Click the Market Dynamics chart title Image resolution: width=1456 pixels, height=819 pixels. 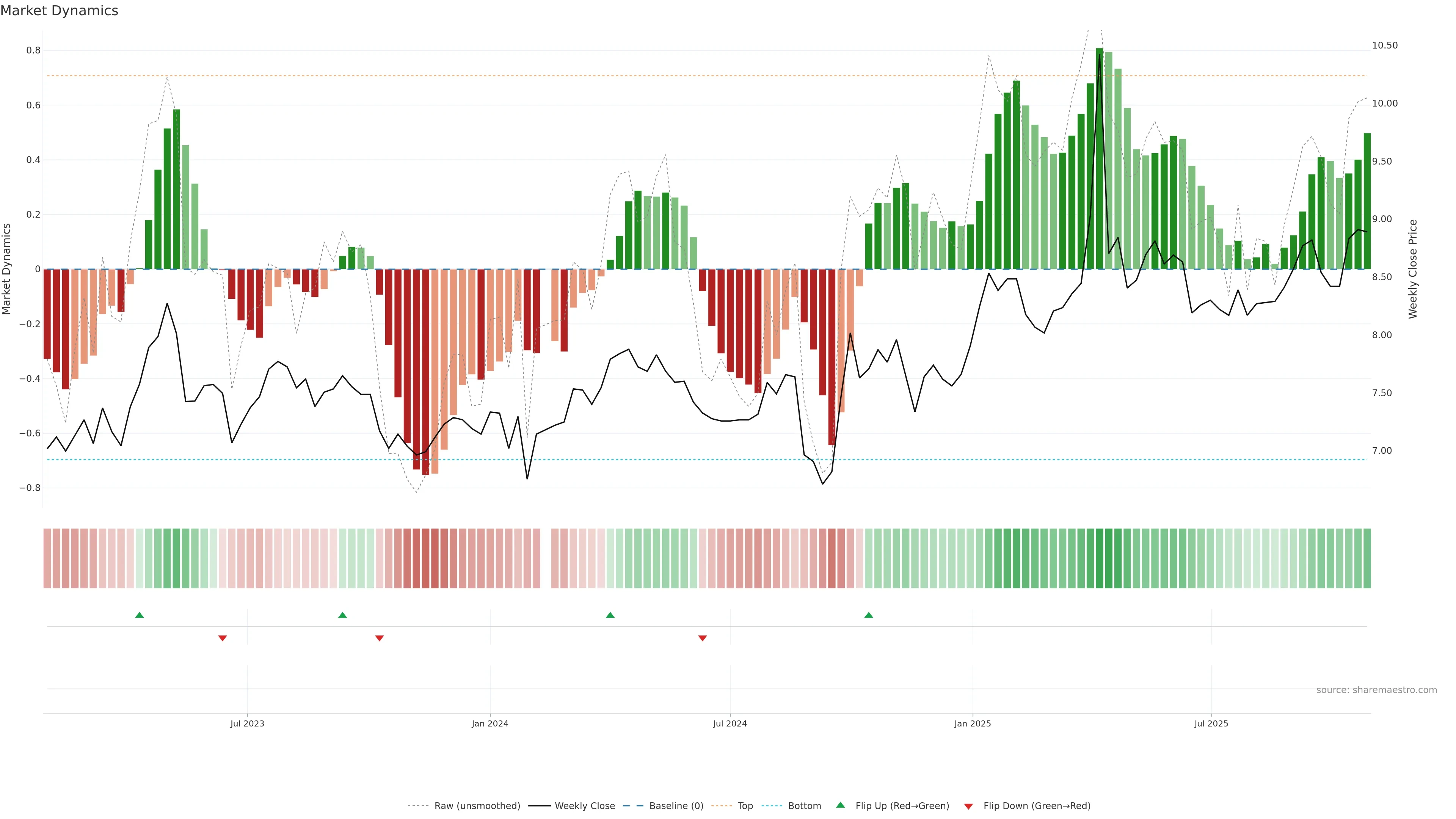click(60, 11)
